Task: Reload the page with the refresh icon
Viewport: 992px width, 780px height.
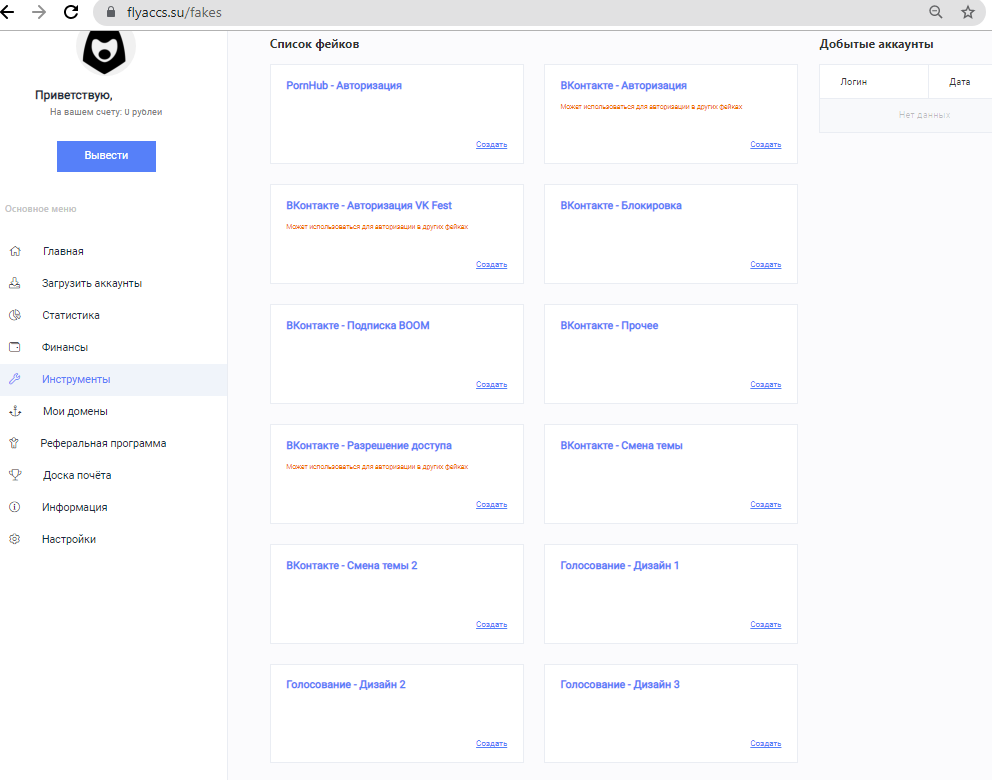Action: pyautogui.click(x=71, y=12)
